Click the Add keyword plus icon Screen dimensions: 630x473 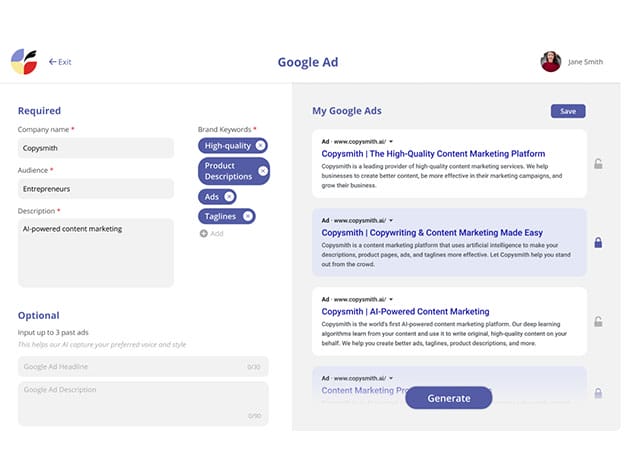[204, 233]
